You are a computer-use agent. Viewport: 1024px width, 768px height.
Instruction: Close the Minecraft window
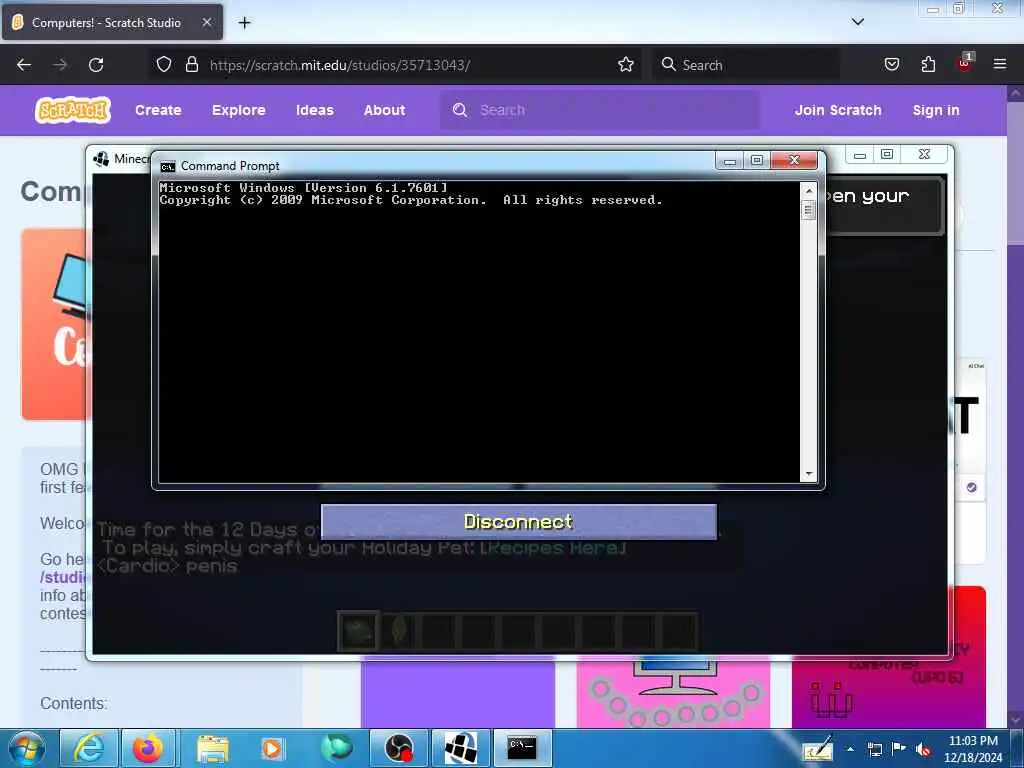(924, 155)
